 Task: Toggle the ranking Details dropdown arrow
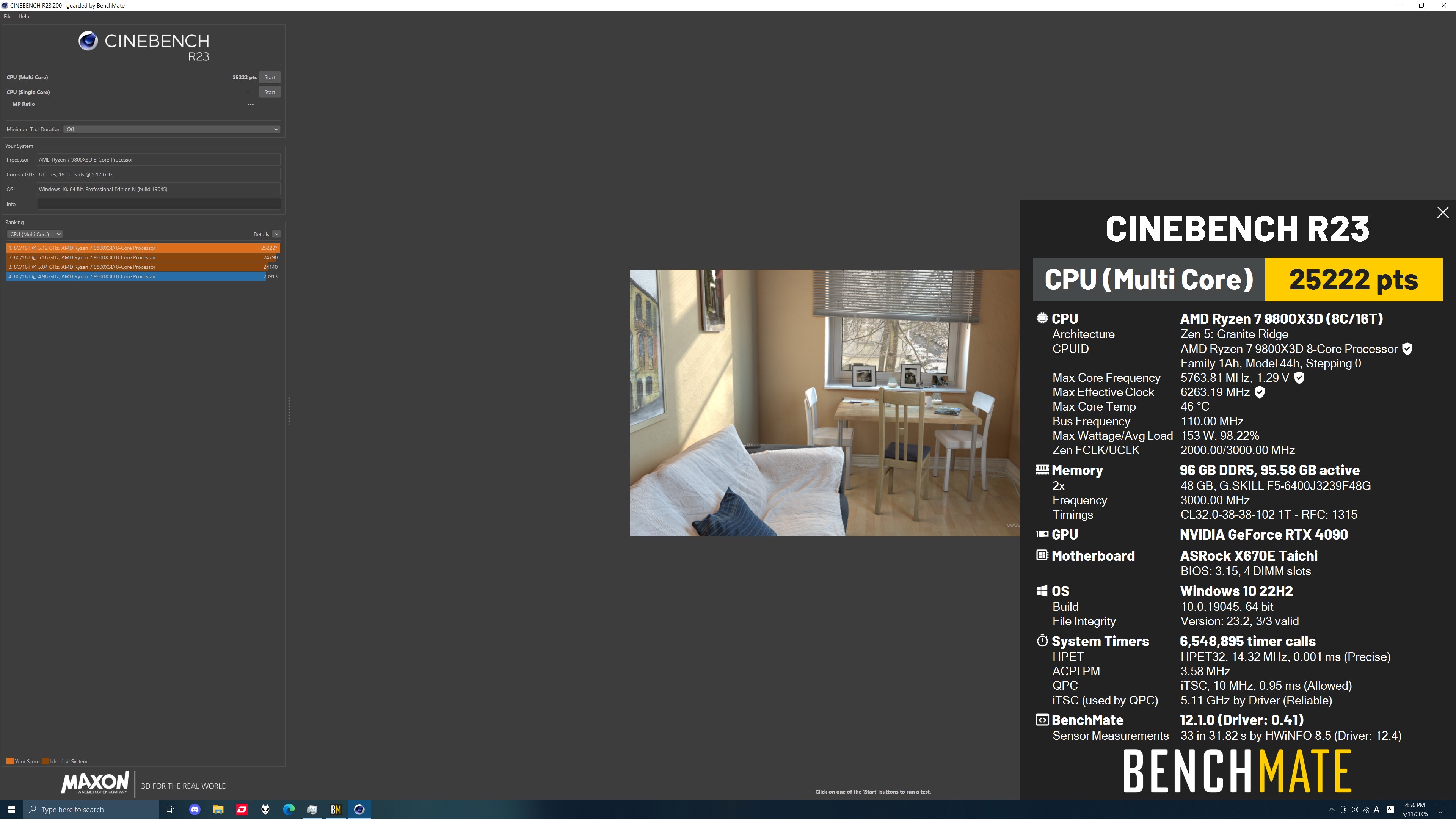(276, 234)
